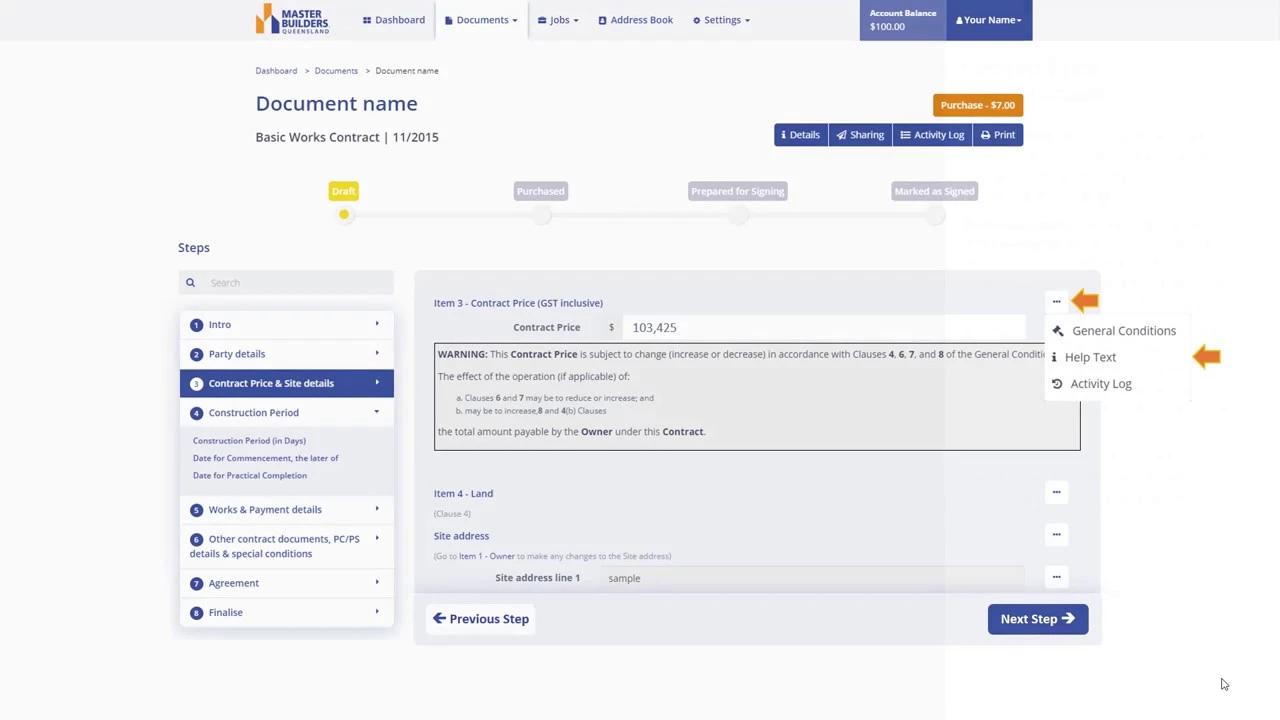
Task: Click the Account Balance box
Action: click(x=903, y=20)
